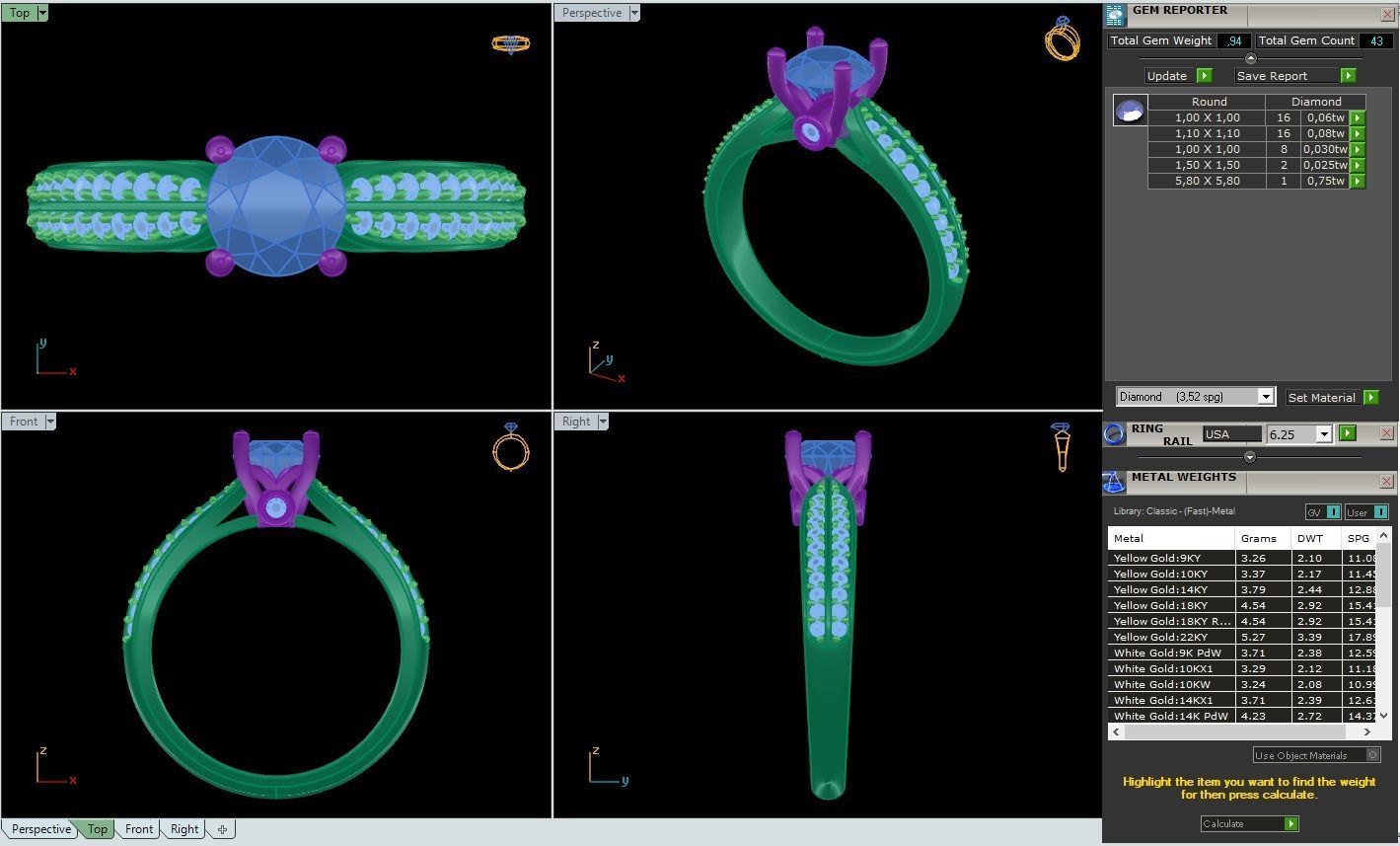Click the Gem Reporter panel icon
The image size is (1400, 846).
coord(1114,15)
